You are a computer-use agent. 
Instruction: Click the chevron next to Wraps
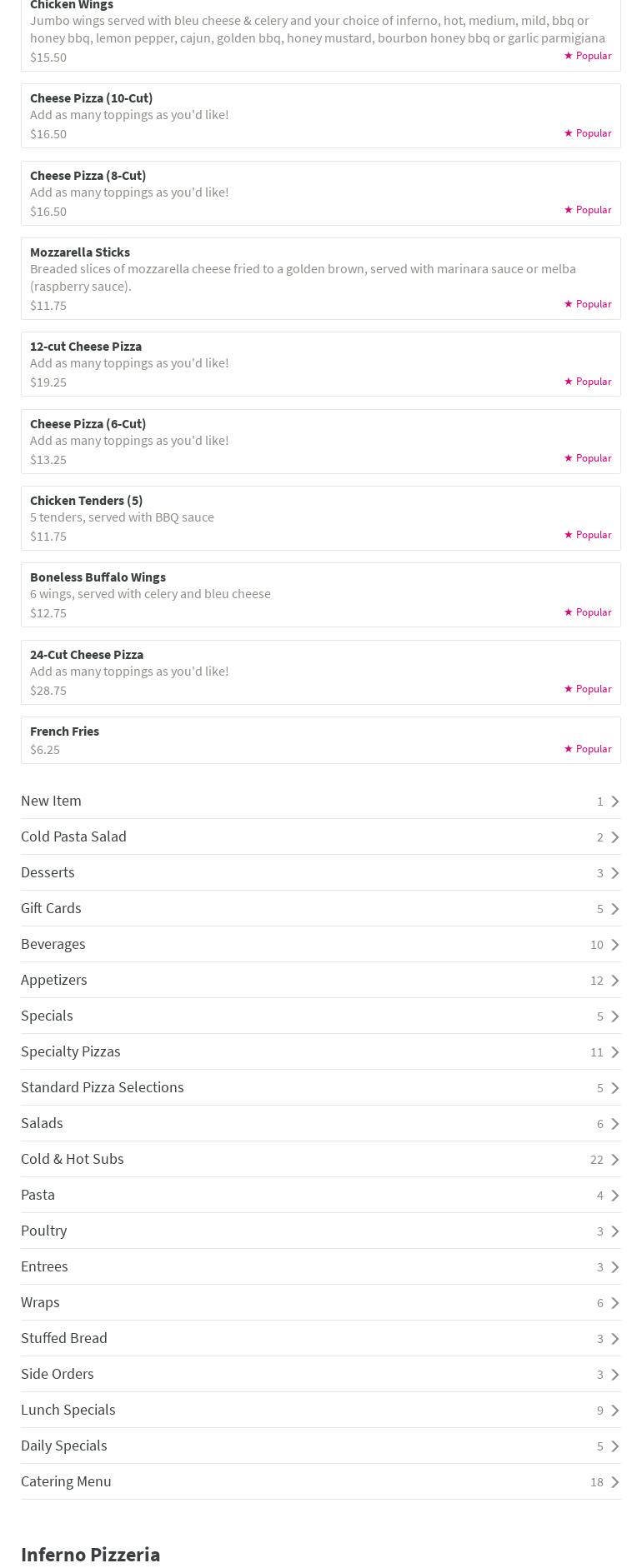615,1303
